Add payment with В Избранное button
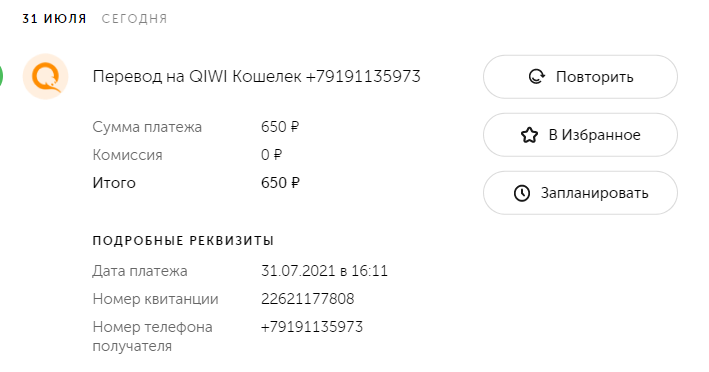The width and height of the screenshot is (709, 372). tap(580, 135)
